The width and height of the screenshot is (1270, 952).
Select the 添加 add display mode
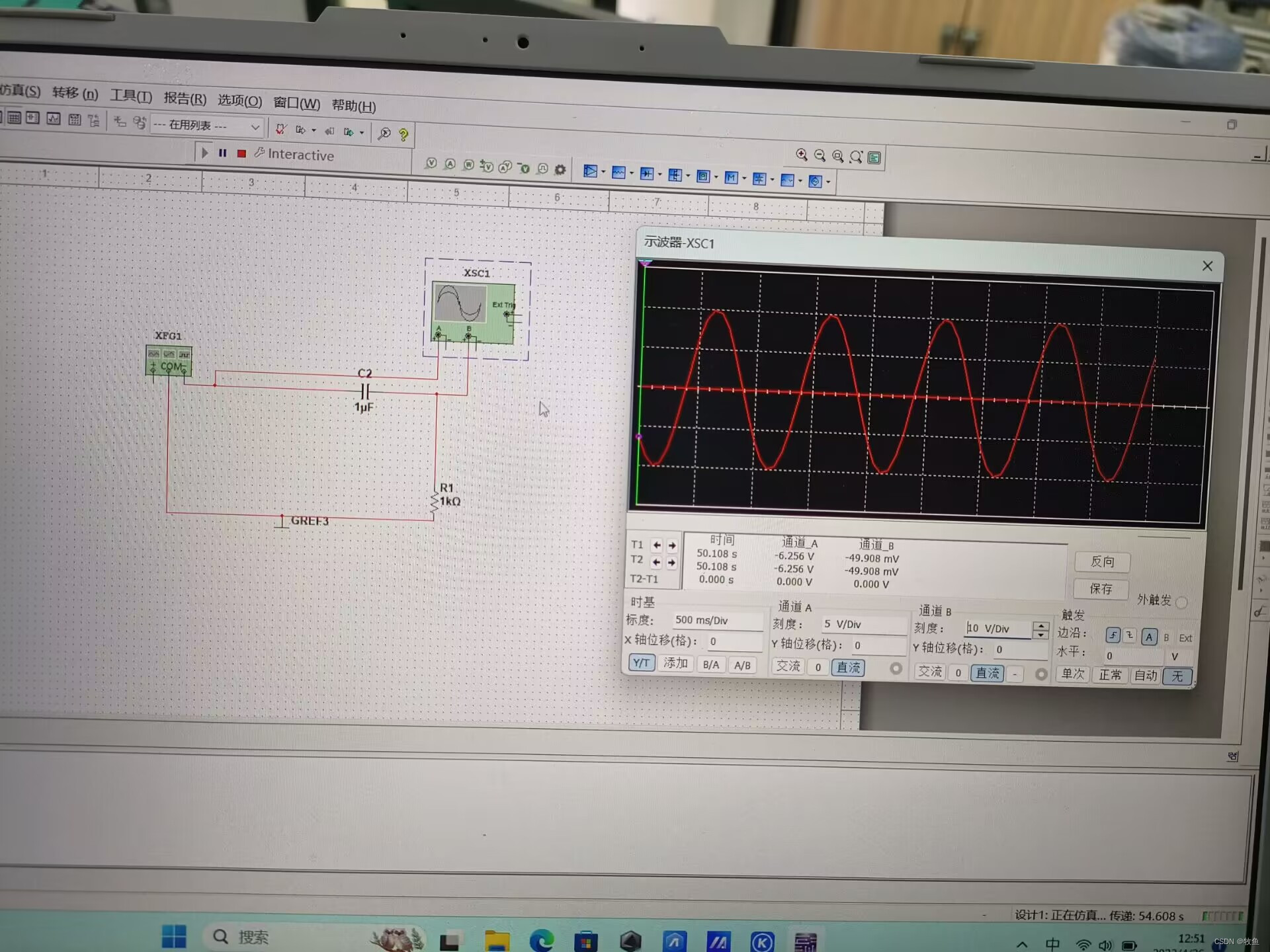click(x=675, y=663)
